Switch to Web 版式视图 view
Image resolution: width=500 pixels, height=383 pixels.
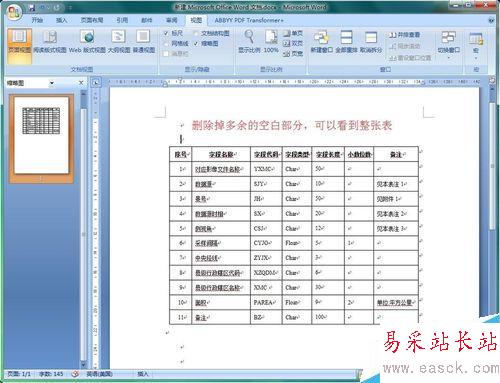point(87,42)
